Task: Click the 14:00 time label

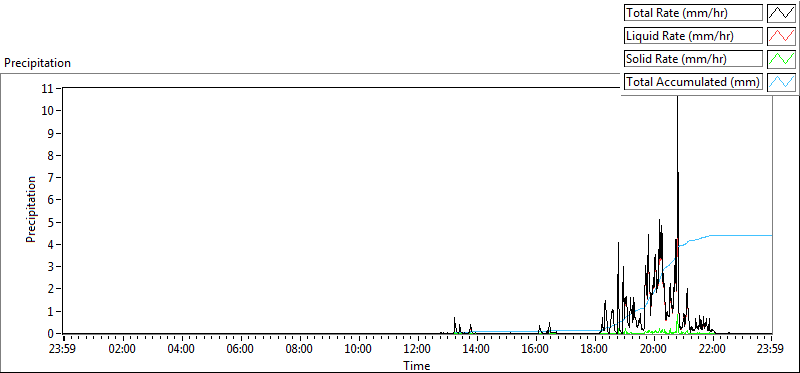Action: pyautogui.click(x=476, y=350)
